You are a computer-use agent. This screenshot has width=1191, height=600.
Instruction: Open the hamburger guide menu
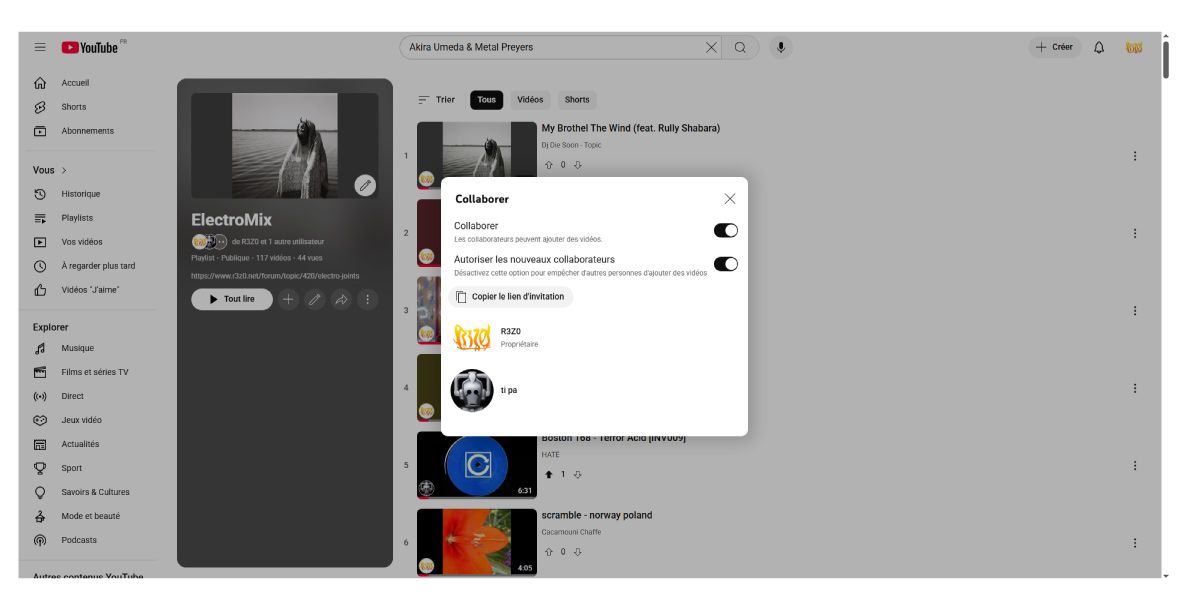pyautogui.click(x=40, y=47)
